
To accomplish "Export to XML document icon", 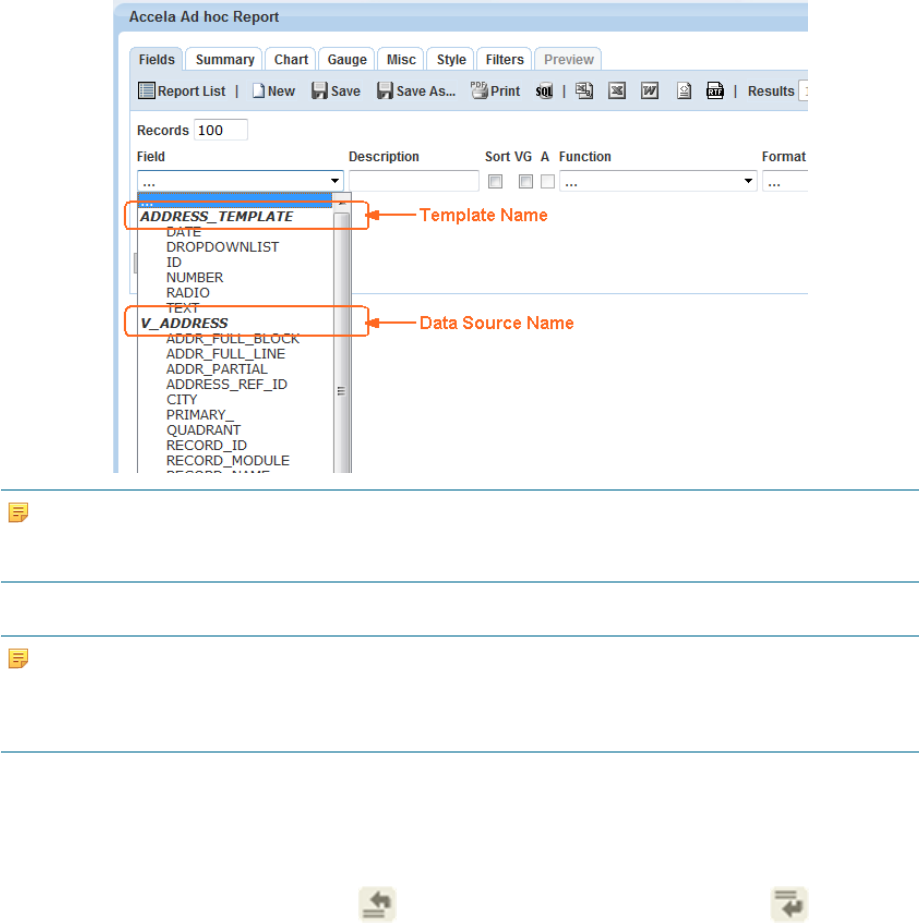I will click(684, 91).
